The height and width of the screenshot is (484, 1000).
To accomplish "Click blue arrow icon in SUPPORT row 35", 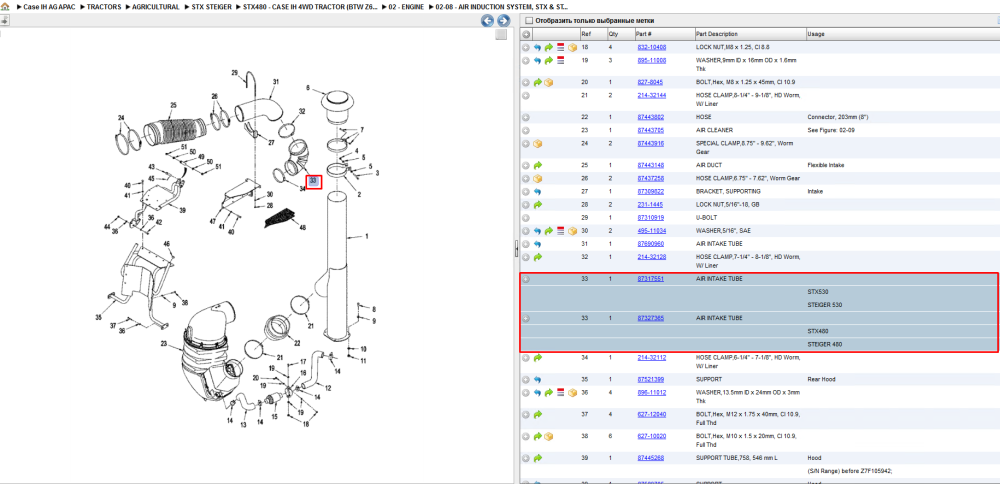I will 537,379.
